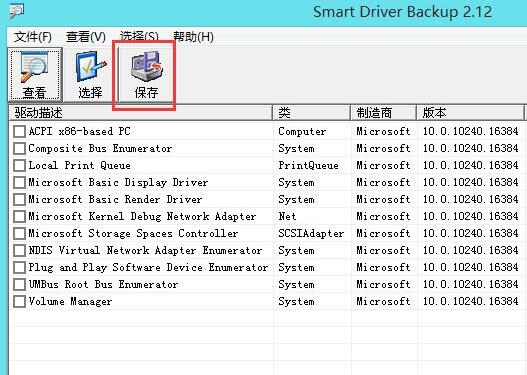Select Volume Manager driver name
The width and height of the screenshot is (527, 375).
pos(70,301)
